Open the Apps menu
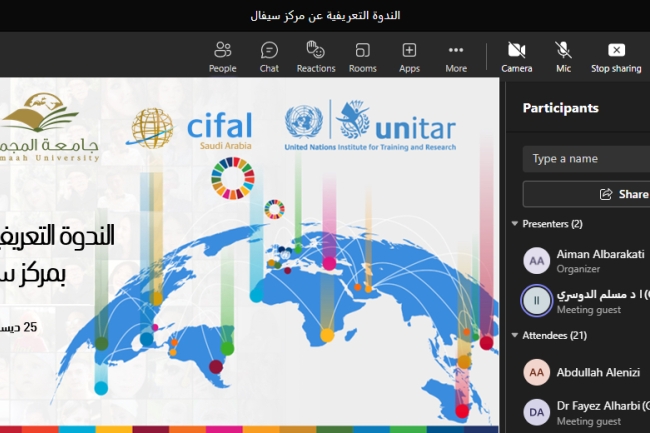650x433 pixels. [409, 57]
